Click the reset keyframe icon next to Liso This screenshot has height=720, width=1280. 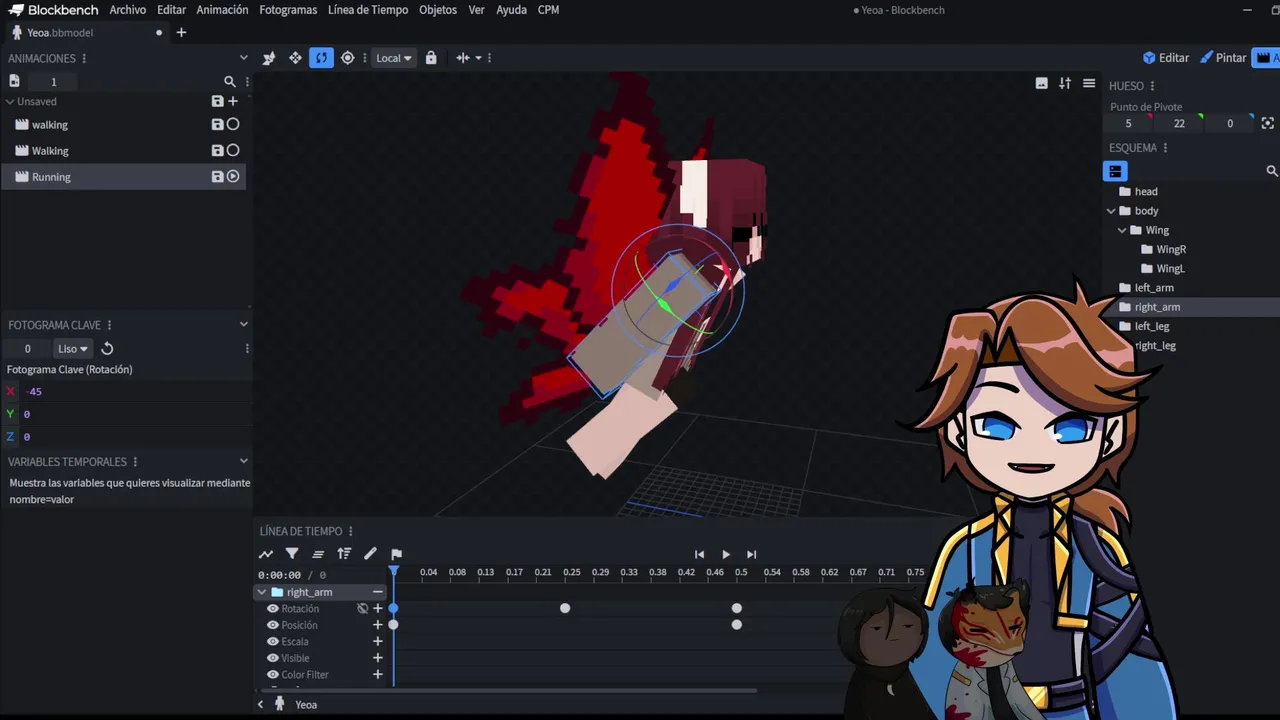(x=107, y=349)
